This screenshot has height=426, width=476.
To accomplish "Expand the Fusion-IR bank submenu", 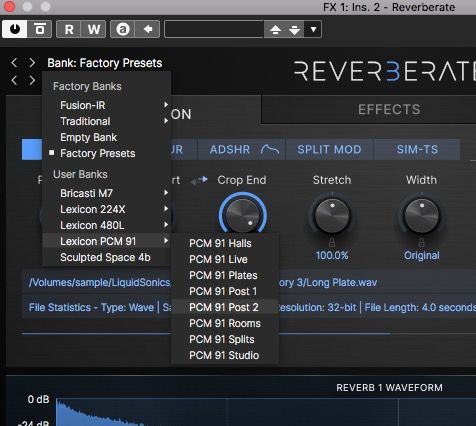I will click(x=107, y=105).
